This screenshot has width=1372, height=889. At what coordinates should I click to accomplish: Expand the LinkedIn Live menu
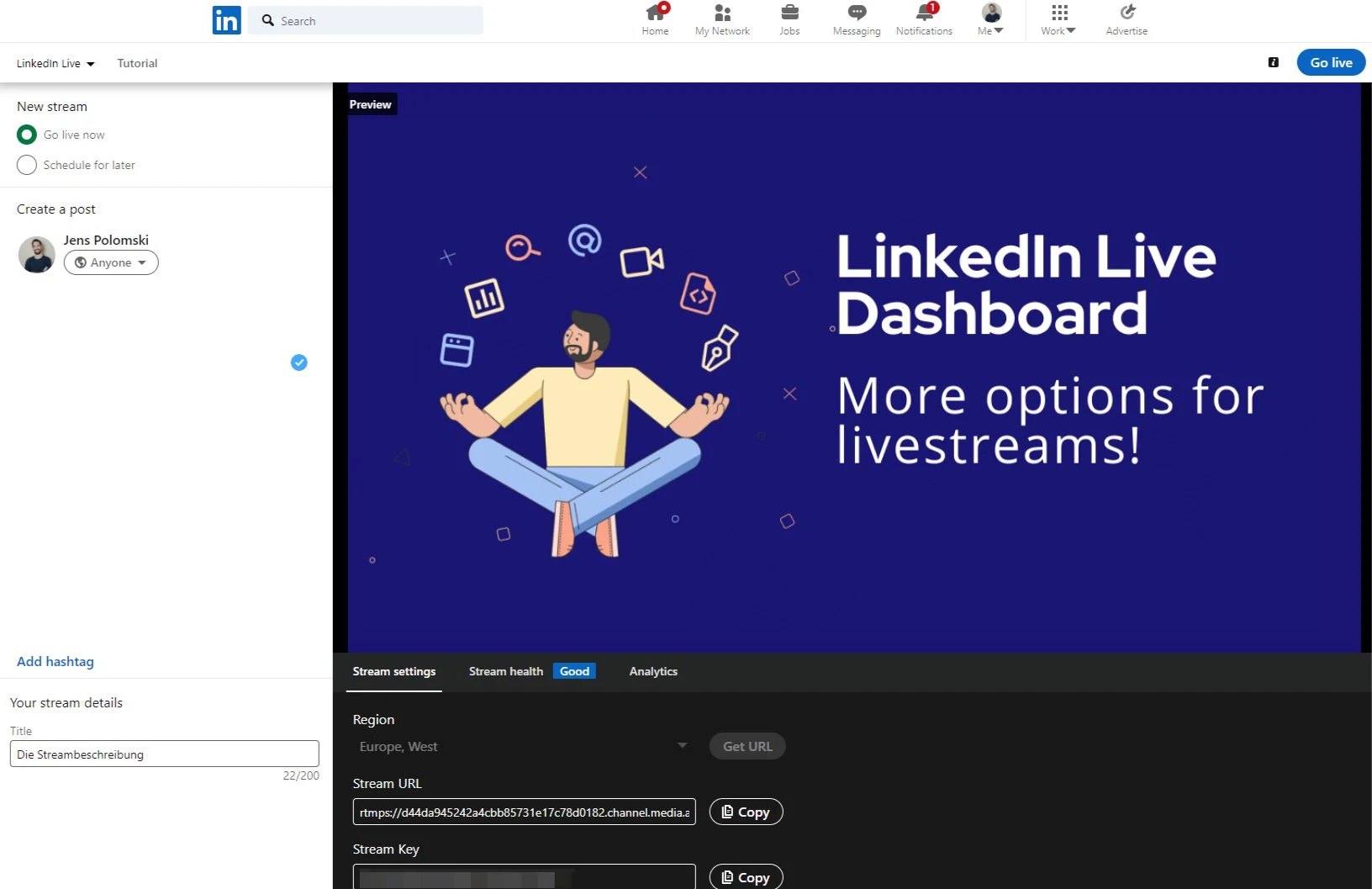55,63
